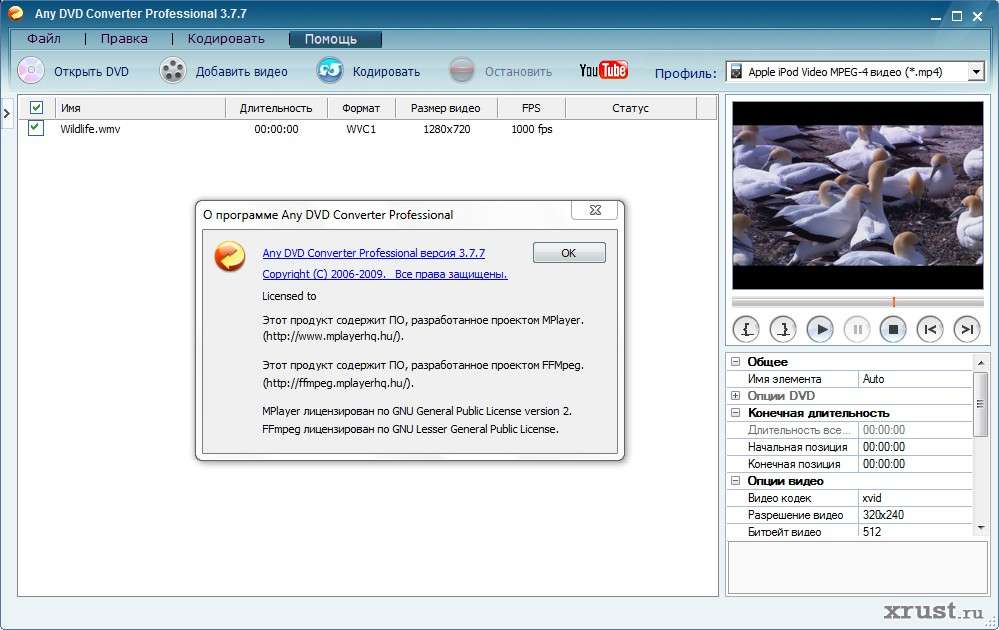Collapse the Опции видео section

click(x=737, y=481)
